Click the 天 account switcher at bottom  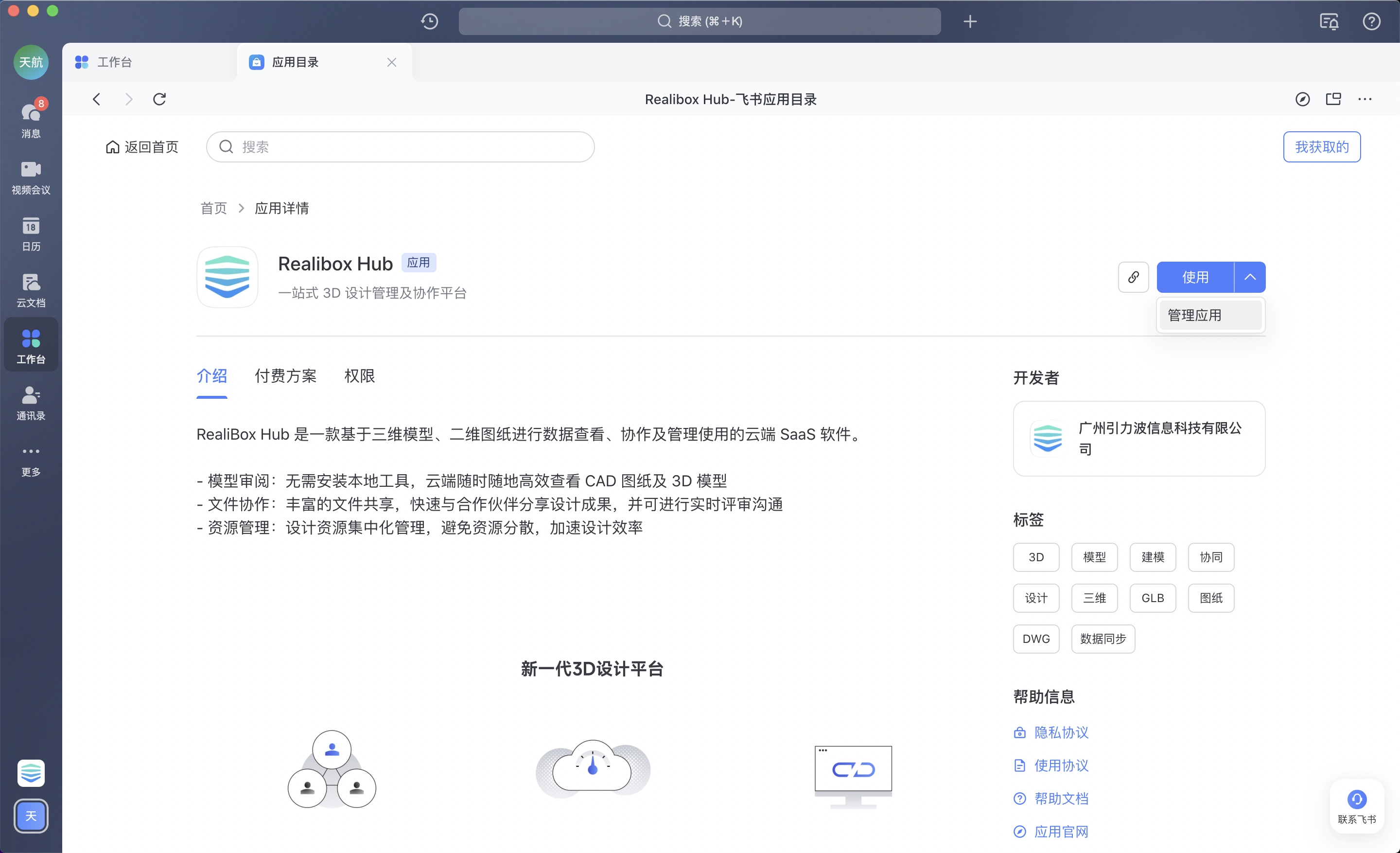pos(31,816)
